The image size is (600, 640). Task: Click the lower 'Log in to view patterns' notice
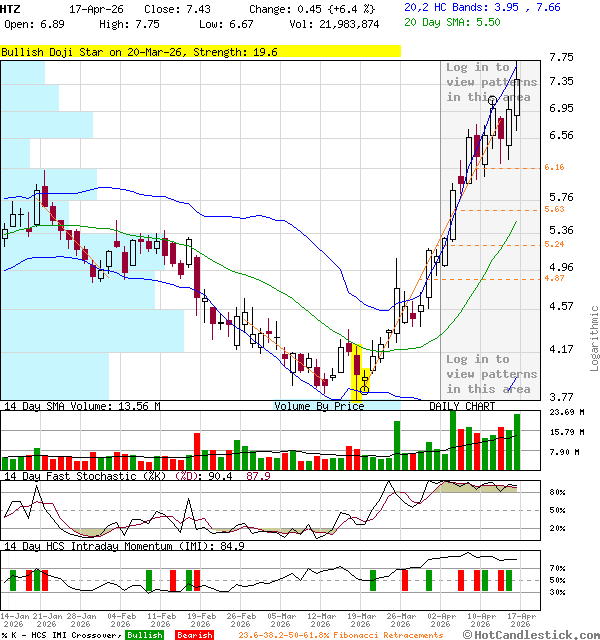(x=491, y=374)
